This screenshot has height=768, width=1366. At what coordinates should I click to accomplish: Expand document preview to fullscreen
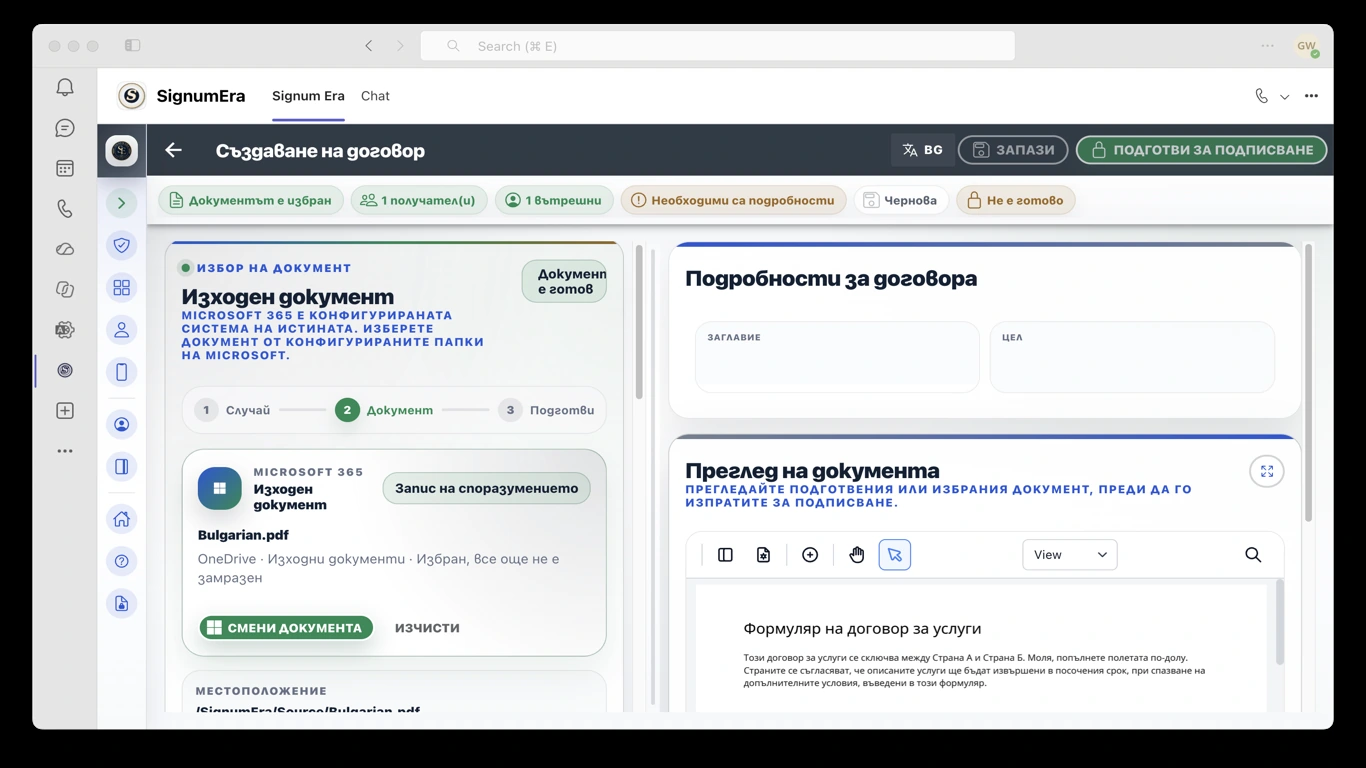(x=1267, y=471)
